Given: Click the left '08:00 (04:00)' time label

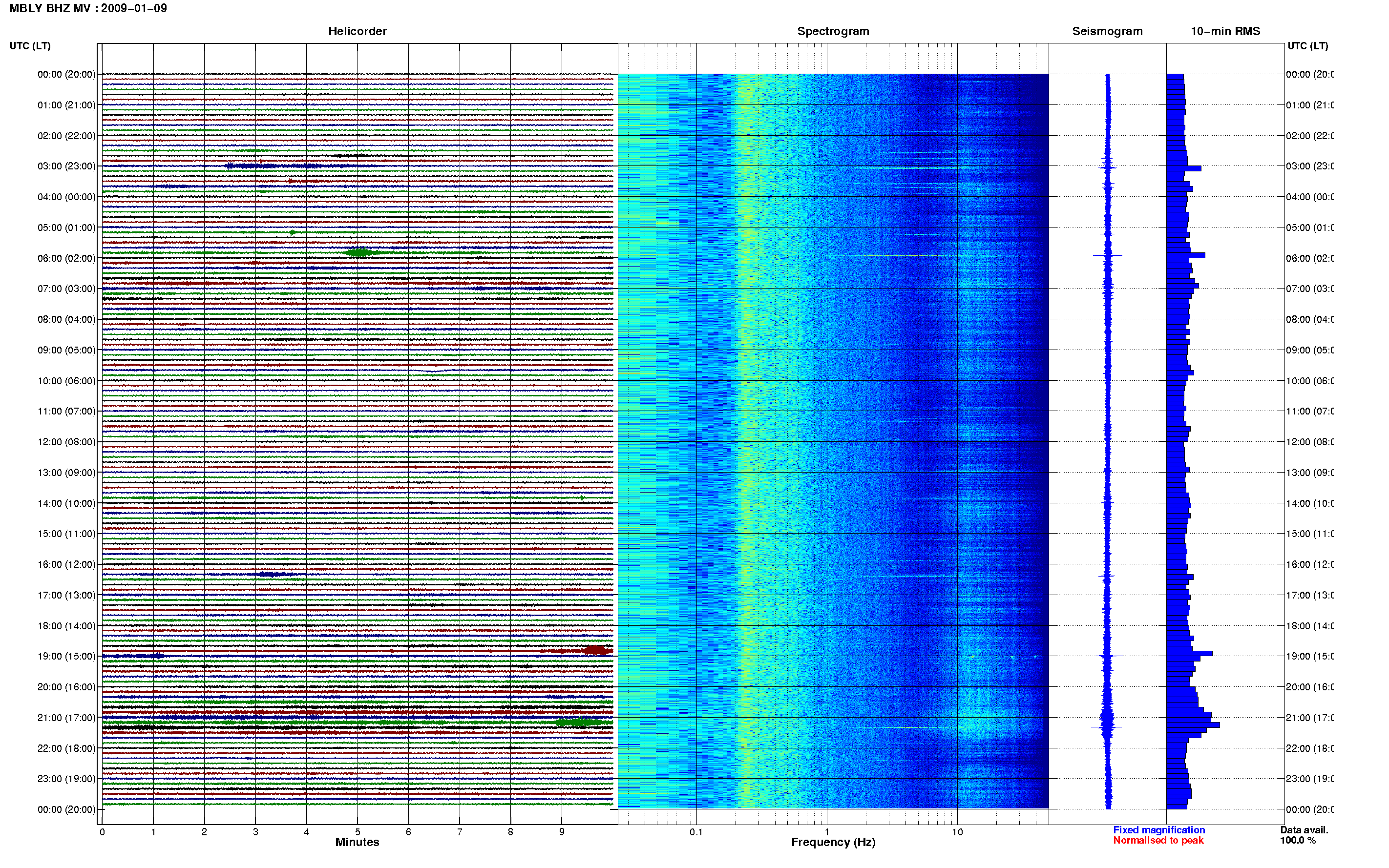Looking at the screenshot, I should click(x=66, y=319).
